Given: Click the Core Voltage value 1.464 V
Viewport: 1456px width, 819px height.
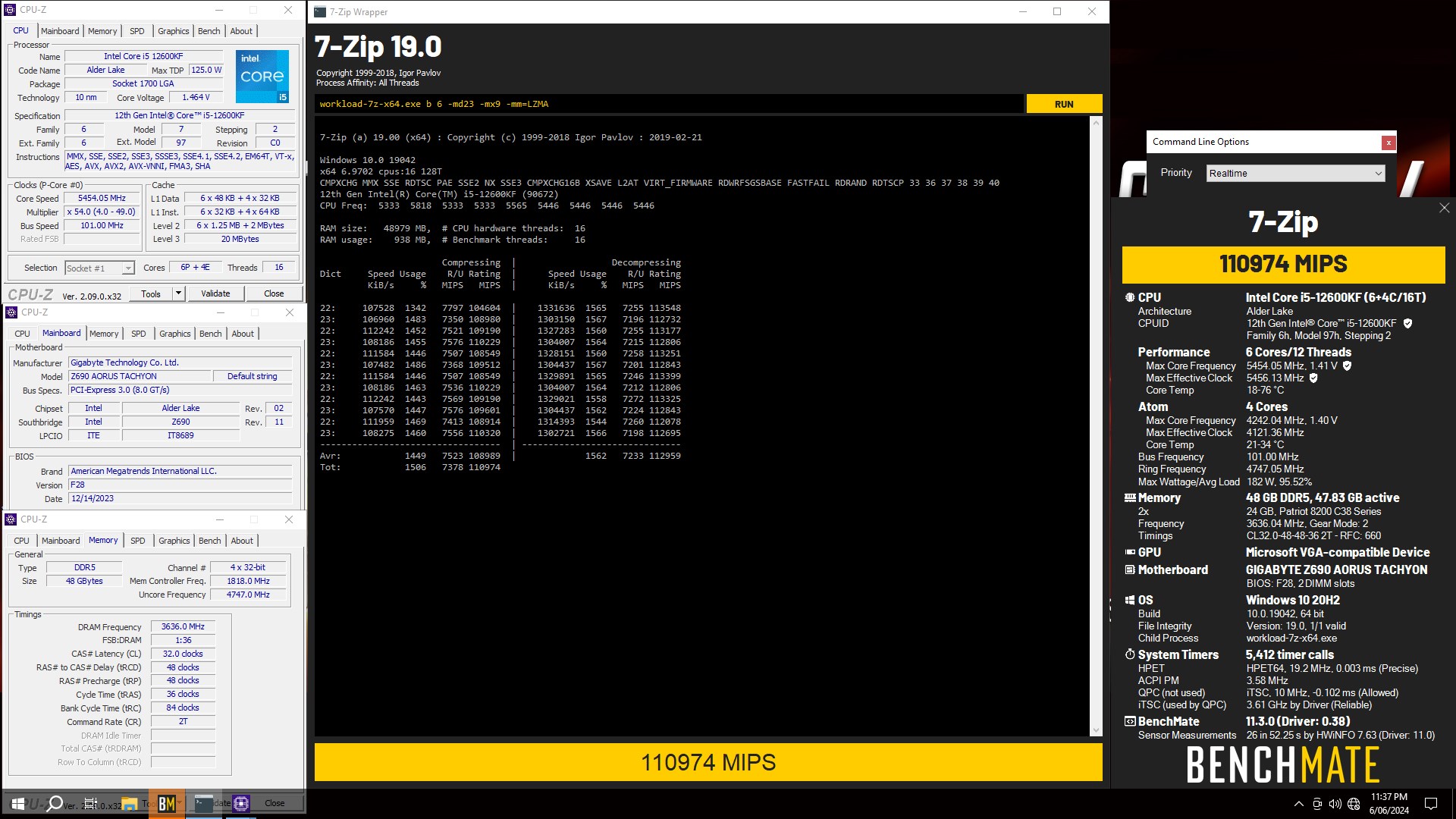Looking at the screenshot, I should (x=196, y=98).
